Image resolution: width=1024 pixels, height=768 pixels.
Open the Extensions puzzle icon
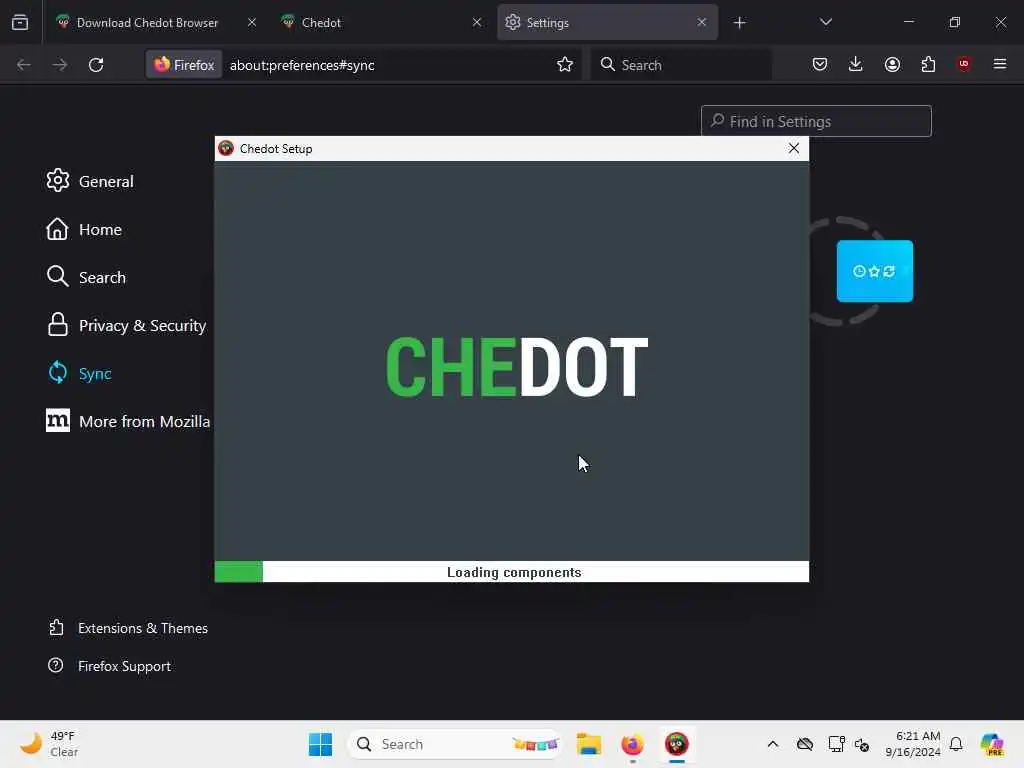click(x=928, y=64)
